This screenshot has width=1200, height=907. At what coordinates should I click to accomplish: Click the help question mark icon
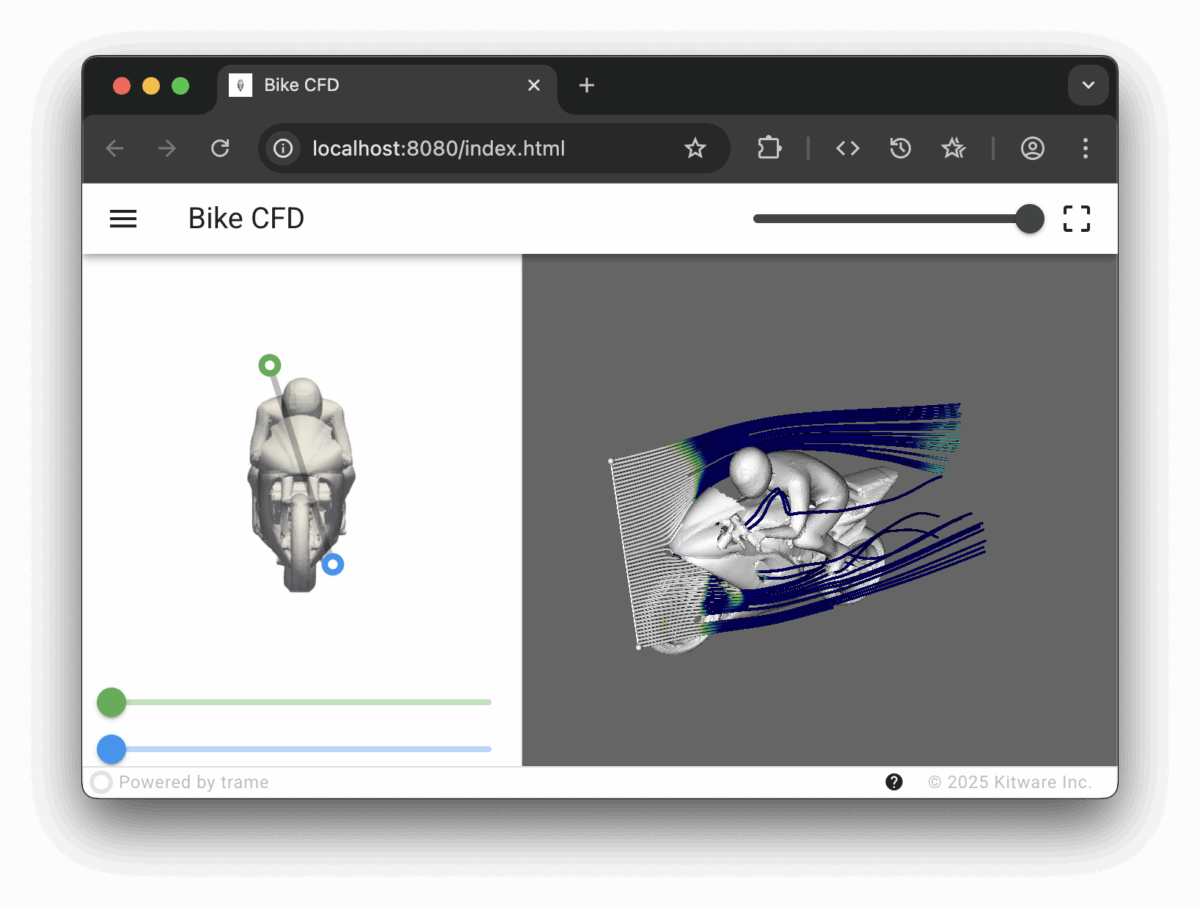click(894, 782)
